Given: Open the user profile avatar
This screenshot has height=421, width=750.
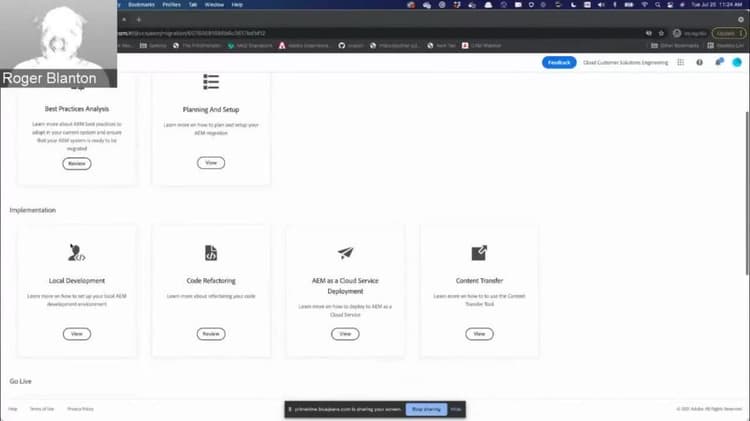Looking at the screenshot, I should pyautogui.click(x=737, y=62).
